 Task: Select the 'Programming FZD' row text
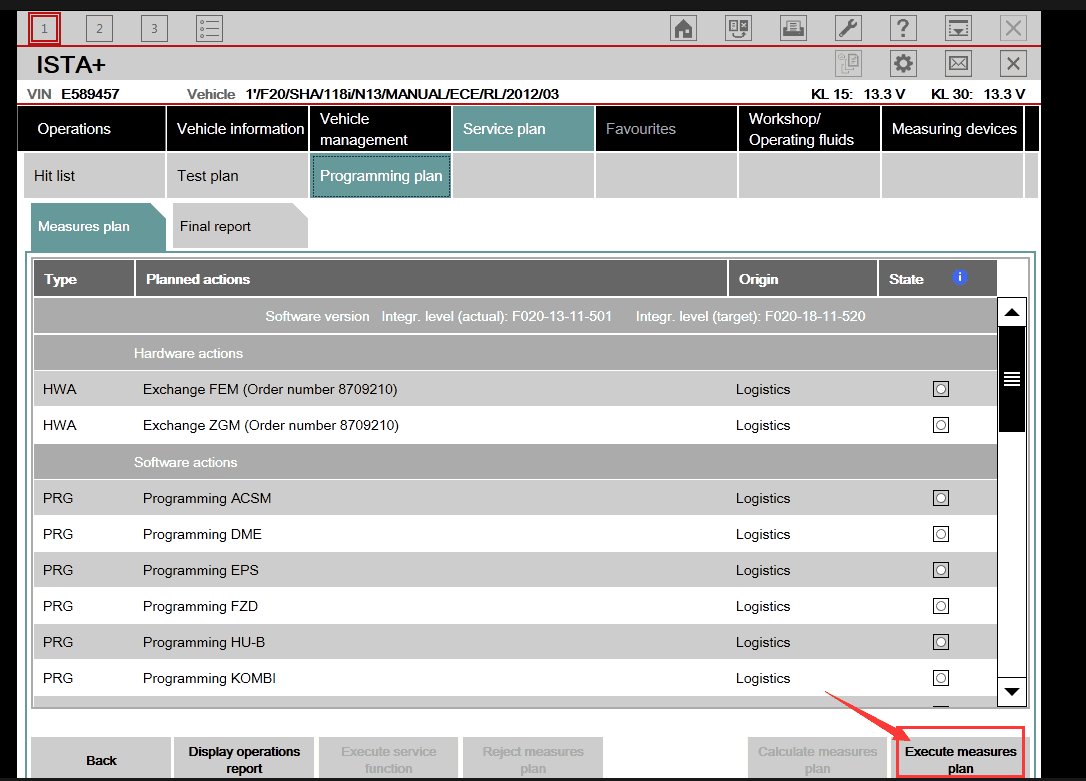(200, 606)
